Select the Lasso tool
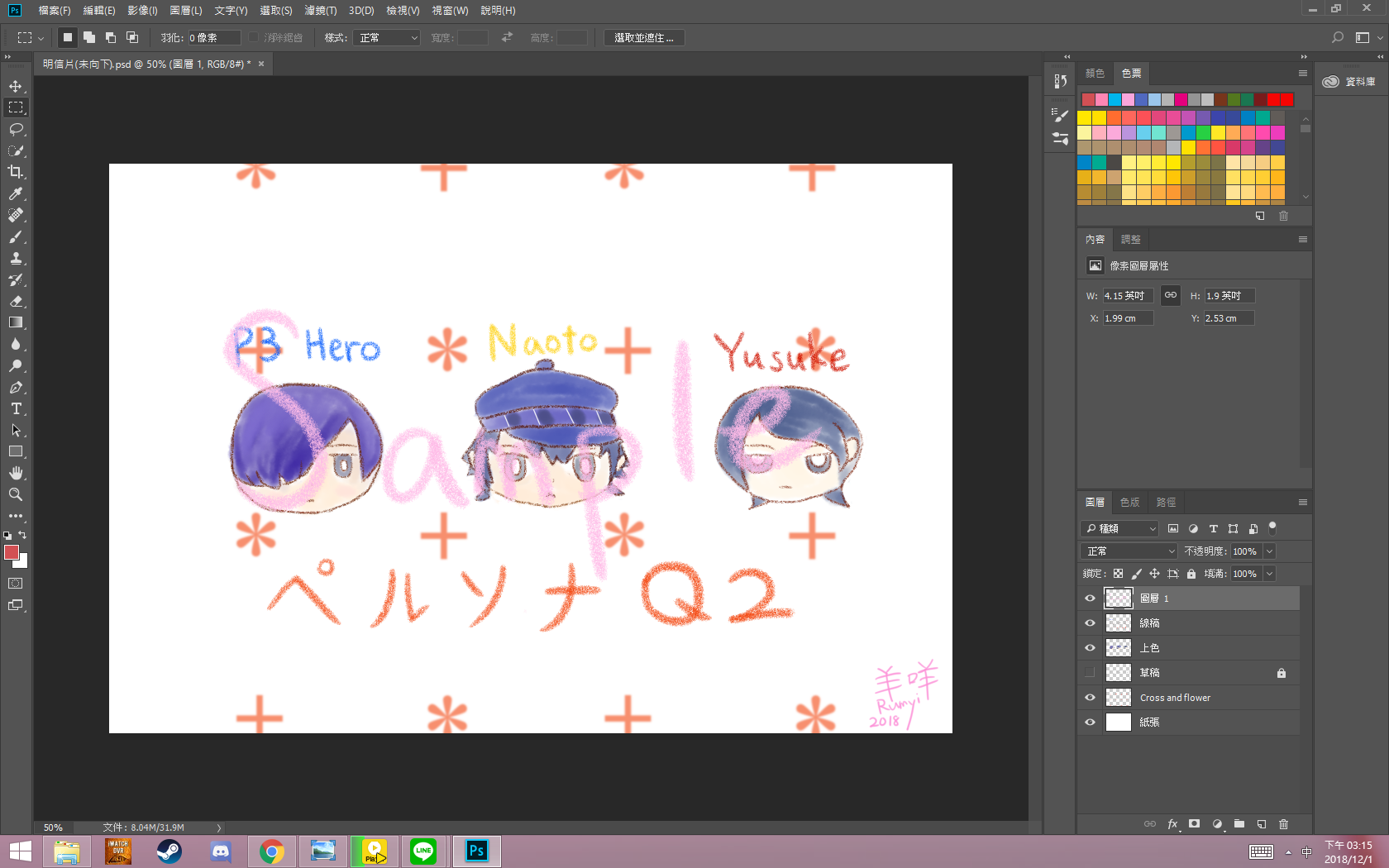The width and height of the screenshot is (1389, 868). point(16,129)
